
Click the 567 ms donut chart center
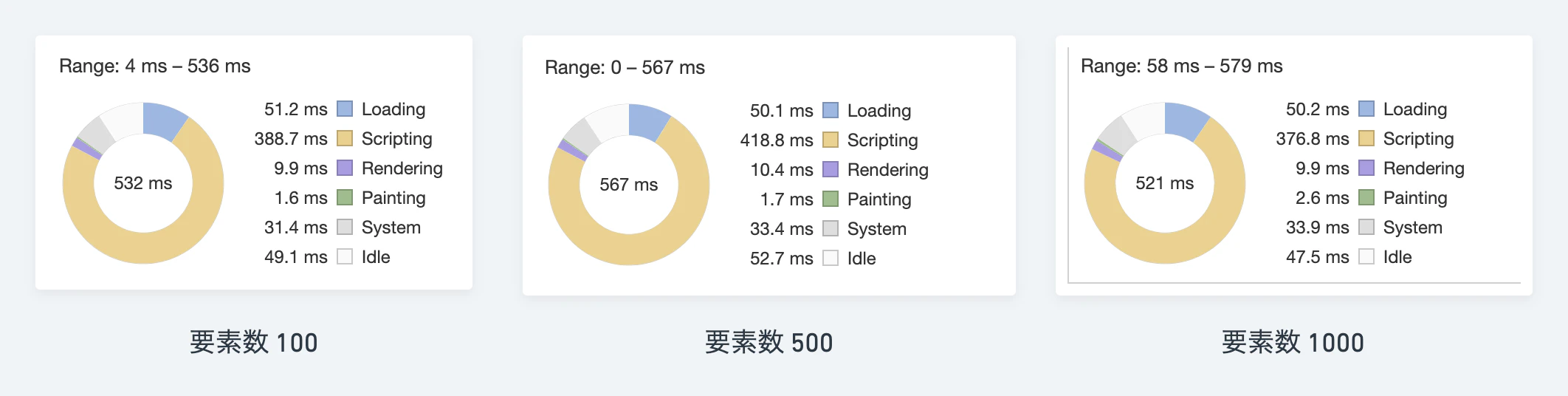click(x=629, y=185)
